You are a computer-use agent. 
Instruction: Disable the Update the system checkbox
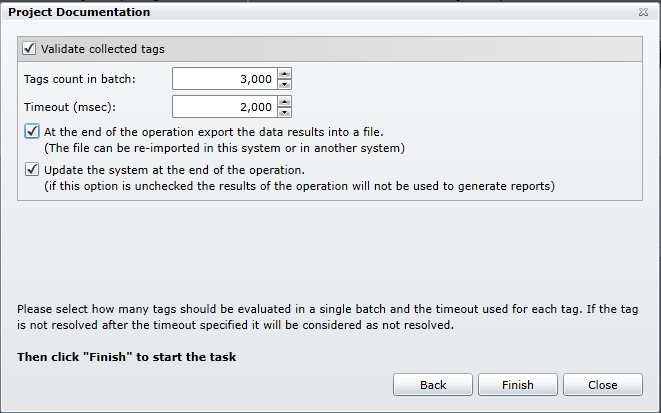(x=34, y=169)
